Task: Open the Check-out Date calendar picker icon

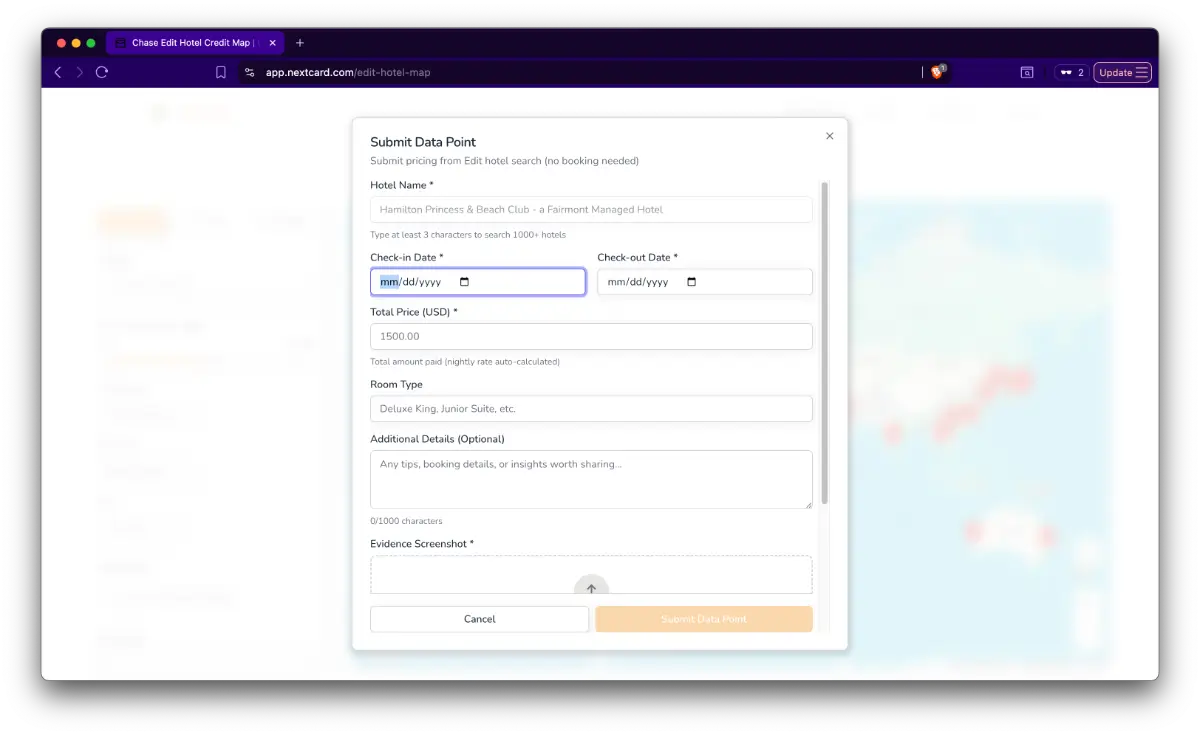Action: click(691, 282)
